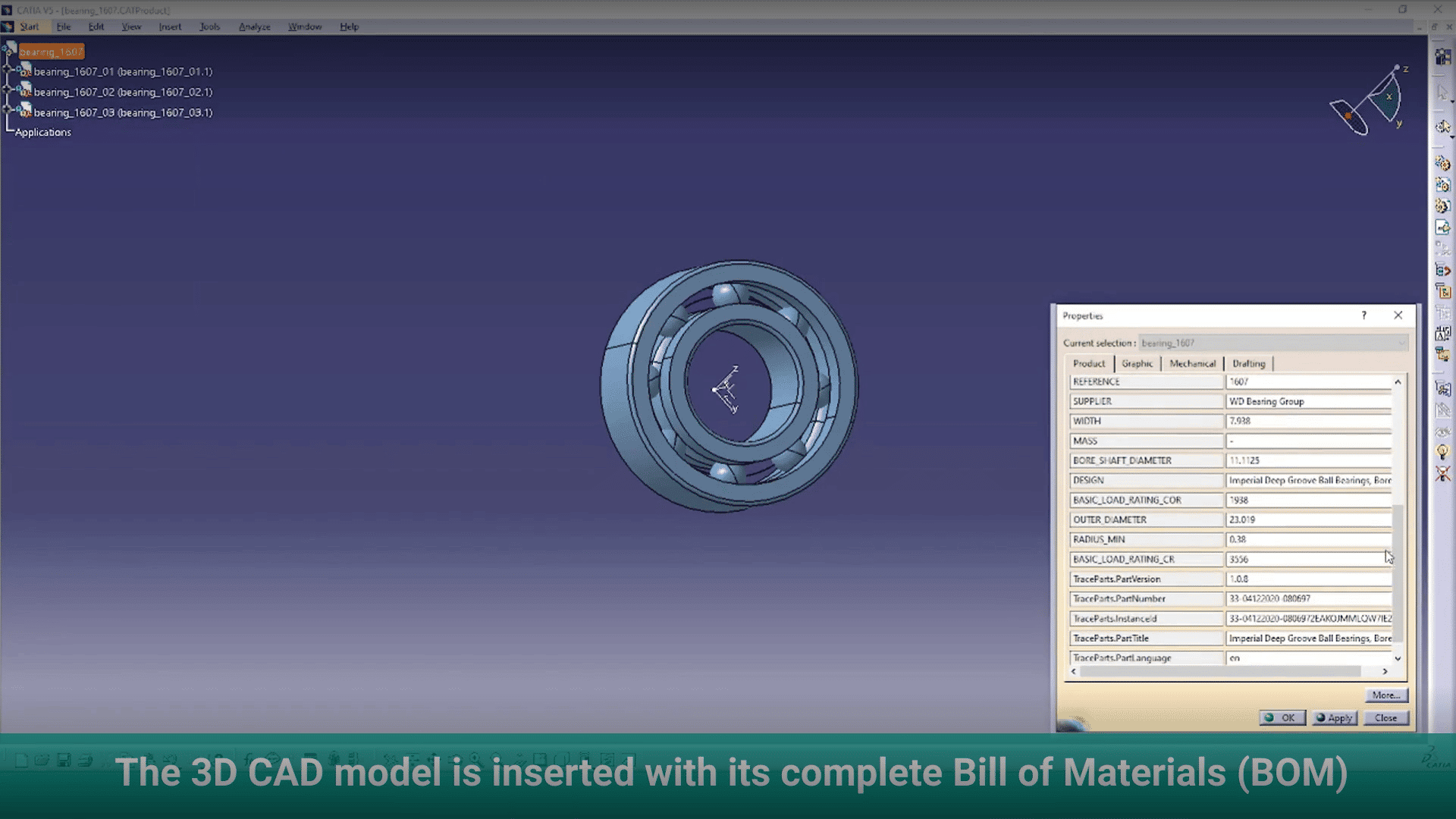Click the properties list scroll-down arrow

coord(1398,658)
